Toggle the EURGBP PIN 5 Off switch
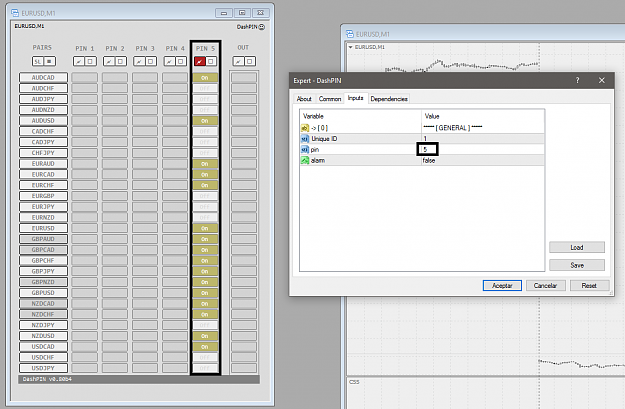The width and height of the screenshot is (625, 409). 205,196
